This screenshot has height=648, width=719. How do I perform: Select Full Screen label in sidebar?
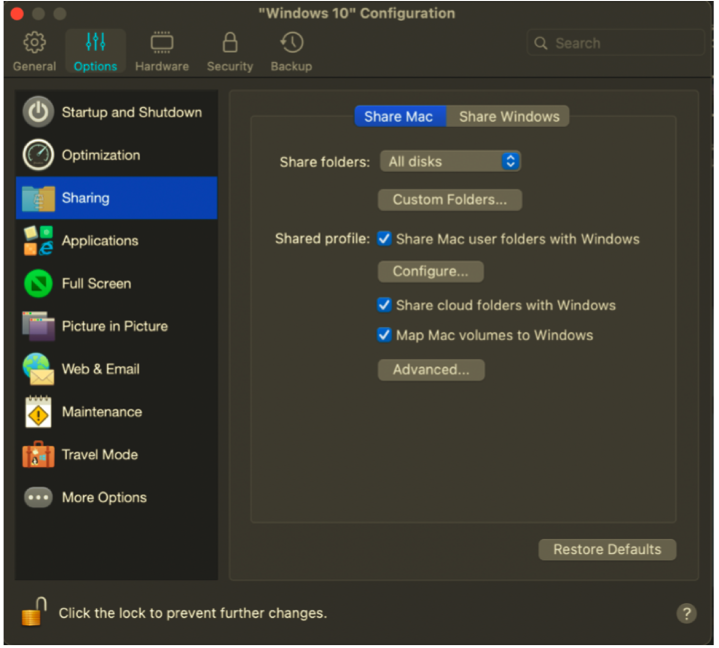(96, 283)
